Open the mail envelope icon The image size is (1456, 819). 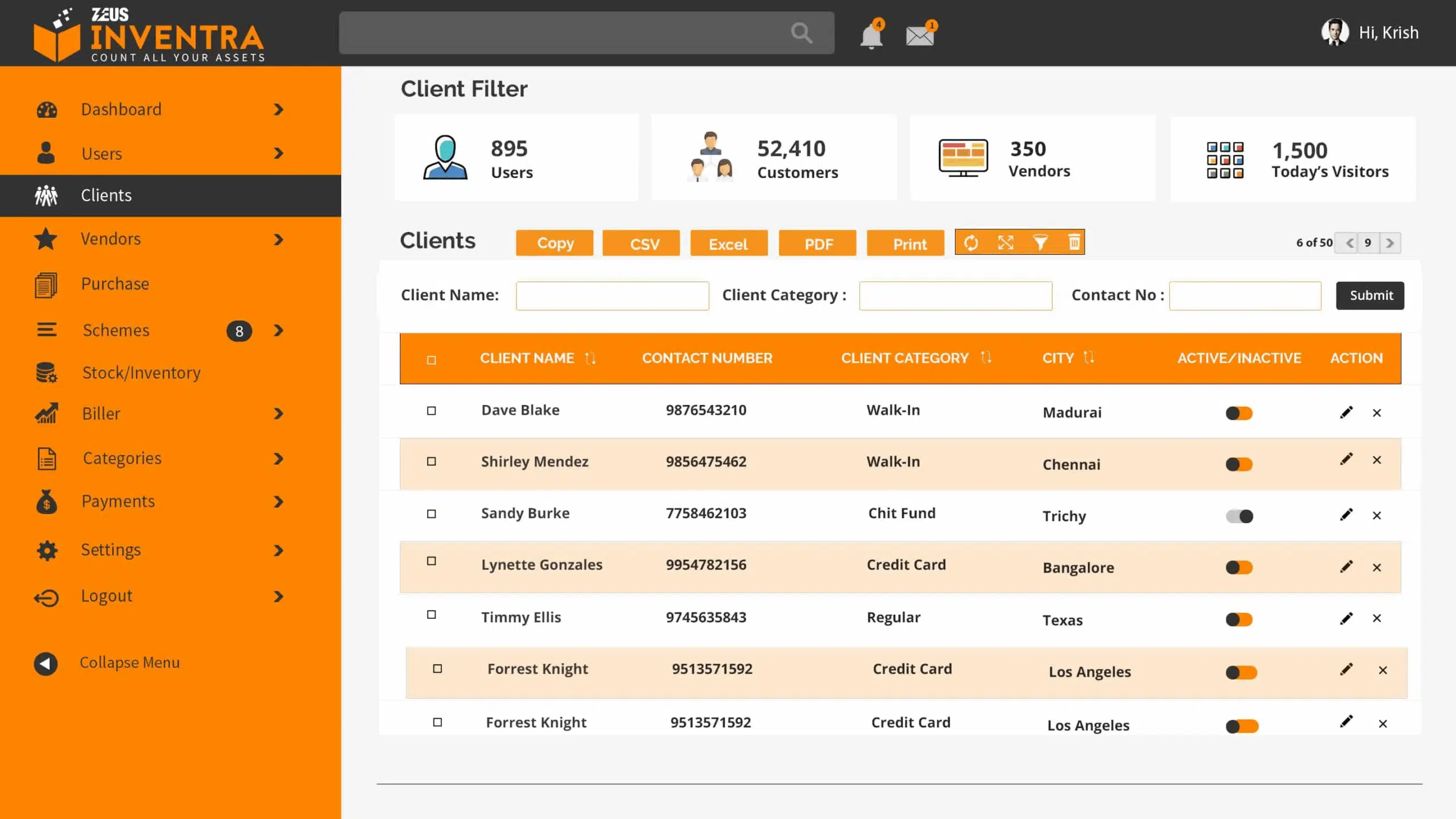[x=920, y=35]
